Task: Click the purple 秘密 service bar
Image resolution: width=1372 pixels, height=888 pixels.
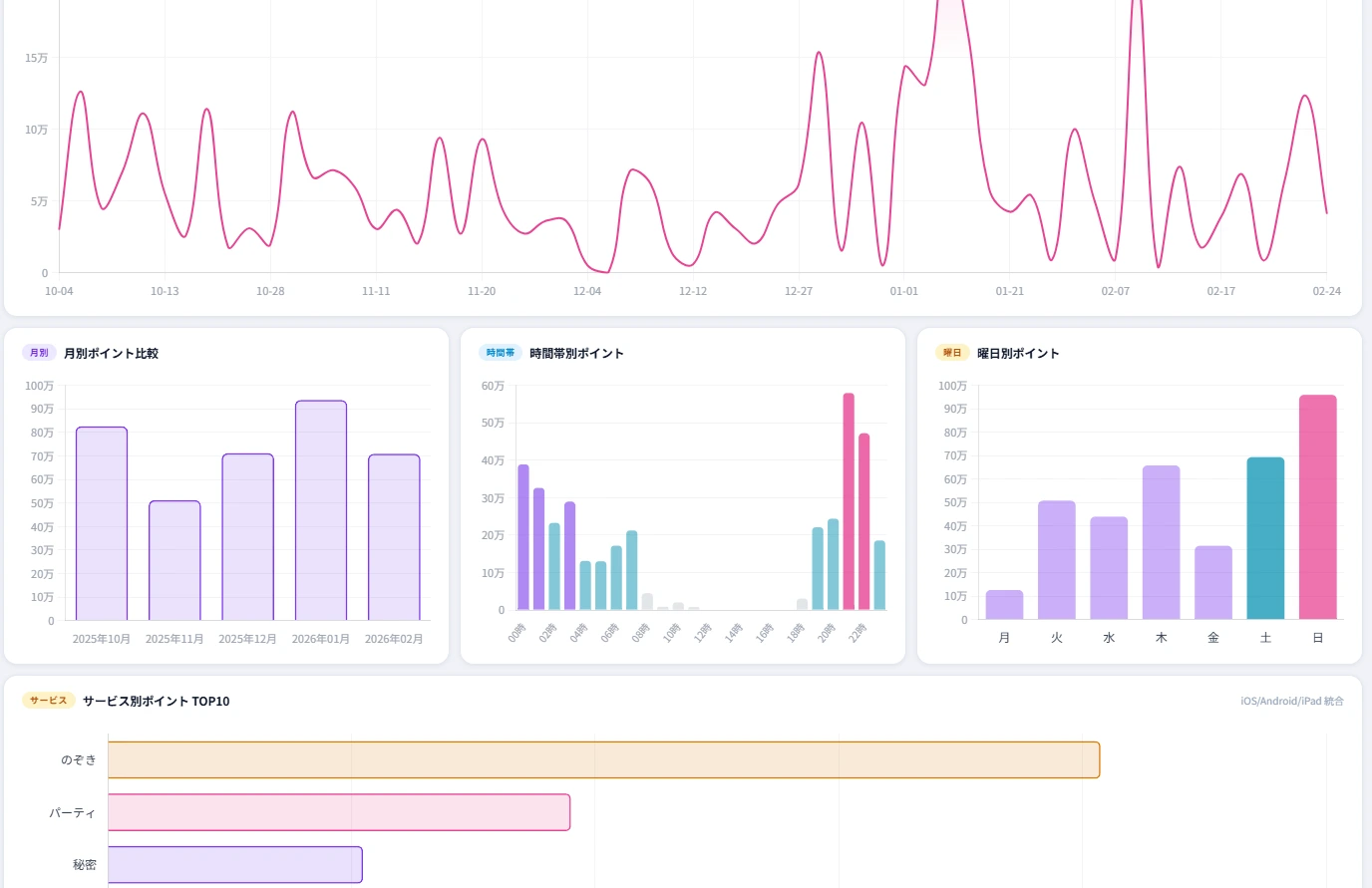Action: point(234,865)
